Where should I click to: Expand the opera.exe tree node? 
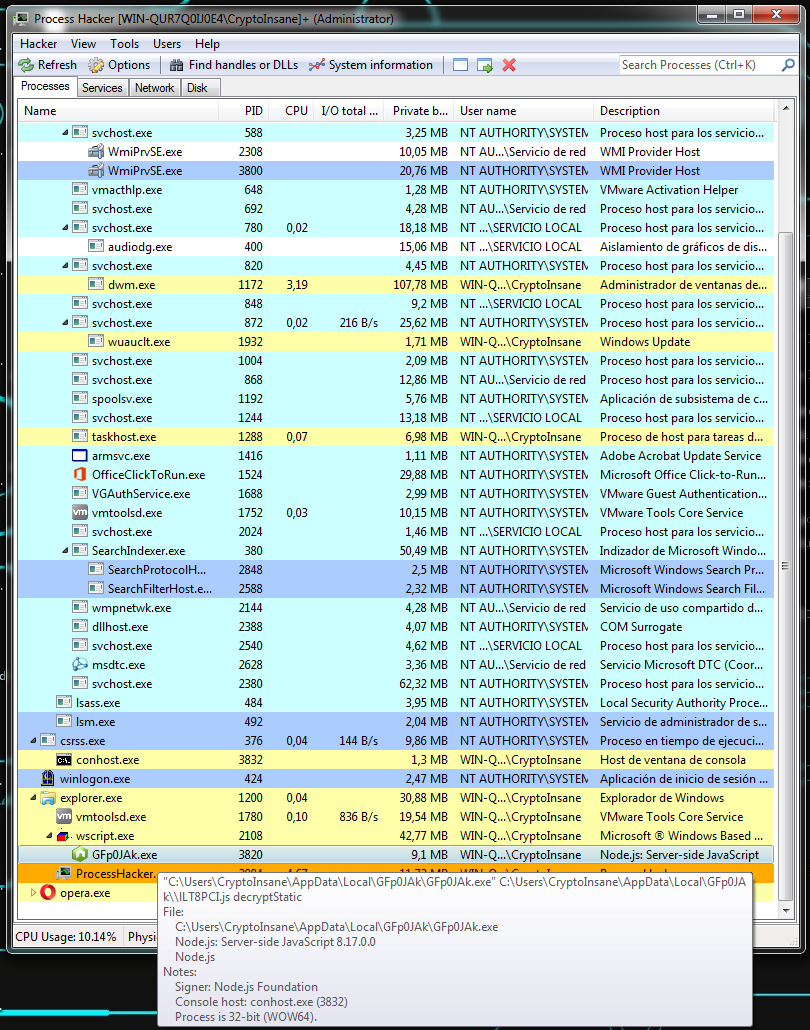pos(34,892)
